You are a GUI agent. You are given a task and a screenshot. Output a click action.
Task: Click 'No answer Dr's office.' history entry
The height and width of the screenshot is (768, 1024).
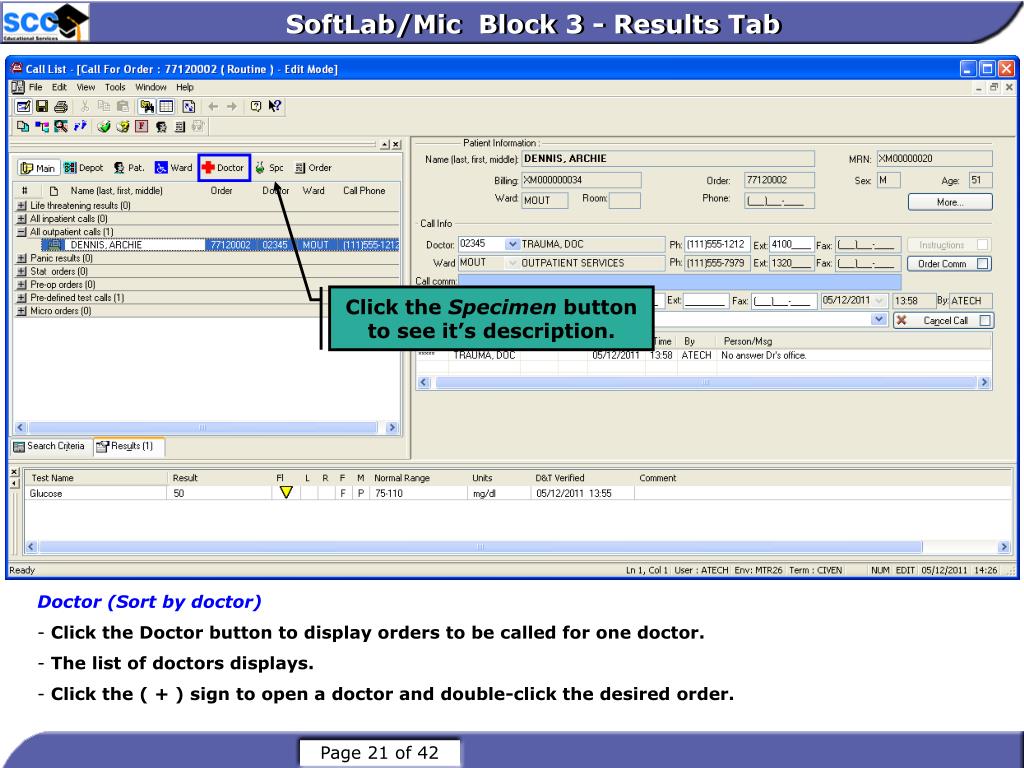763,355
